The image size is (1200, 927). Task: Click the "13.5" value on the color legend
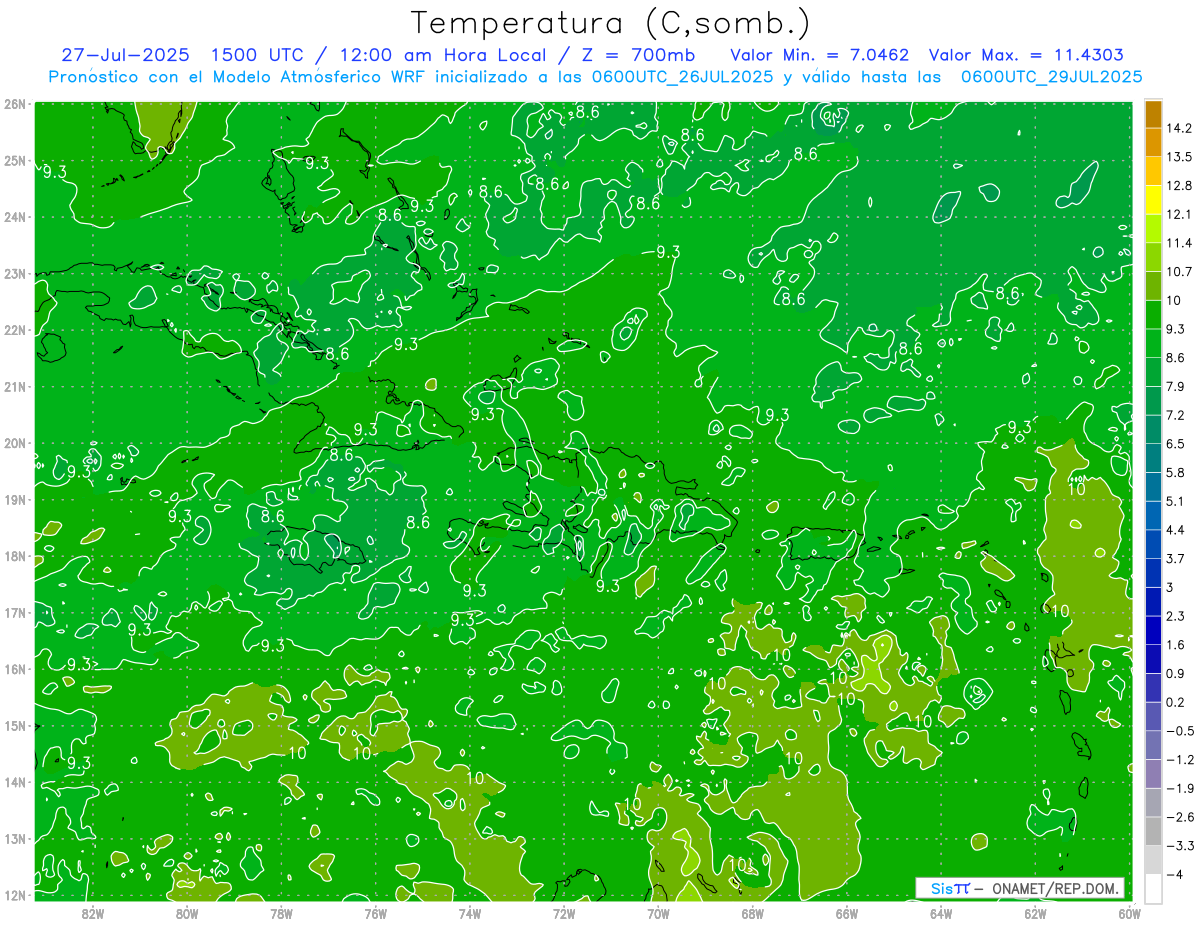[1179, 157]
